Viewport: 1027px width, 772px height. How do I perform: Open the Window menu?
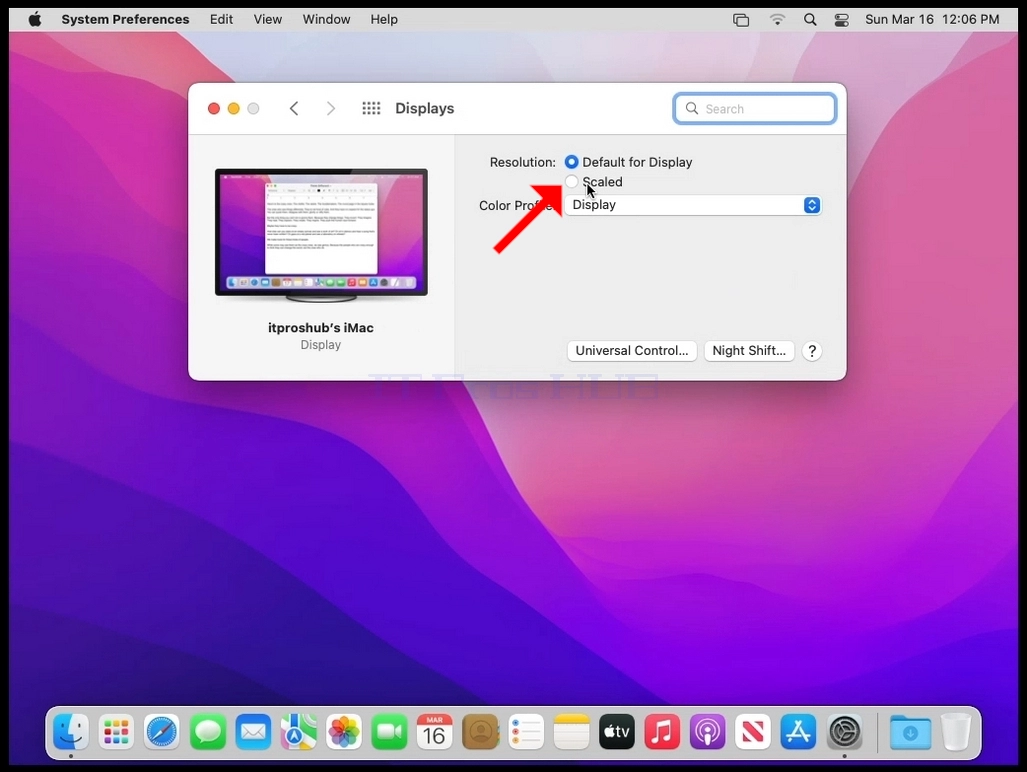[x=326, y=20]
